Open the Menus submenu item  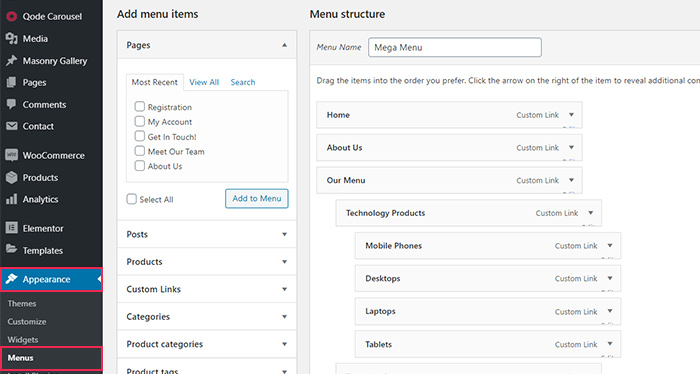coord(21,358)
